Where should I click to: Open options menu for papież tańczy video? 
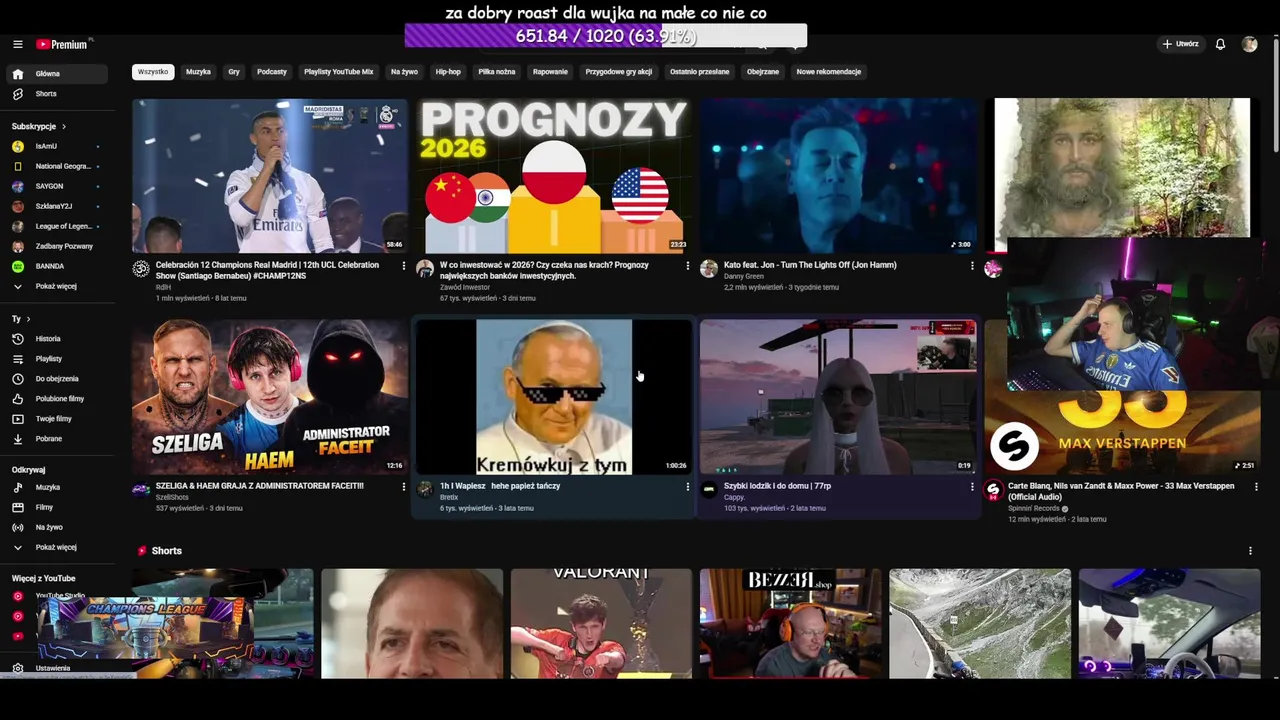click(x=687, y=487)
